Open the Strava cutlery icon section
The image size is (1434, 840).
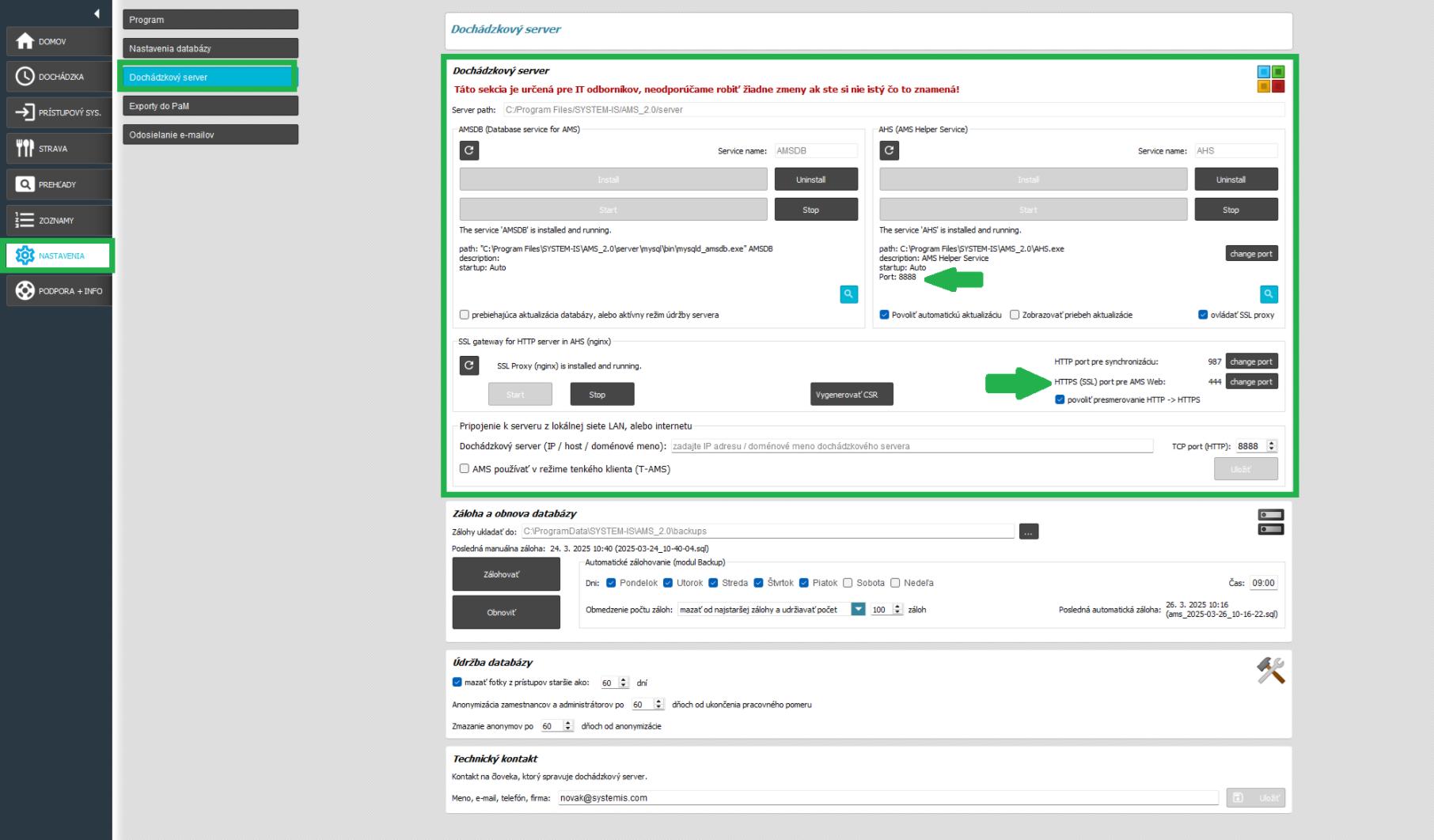(x=25, y=149)
